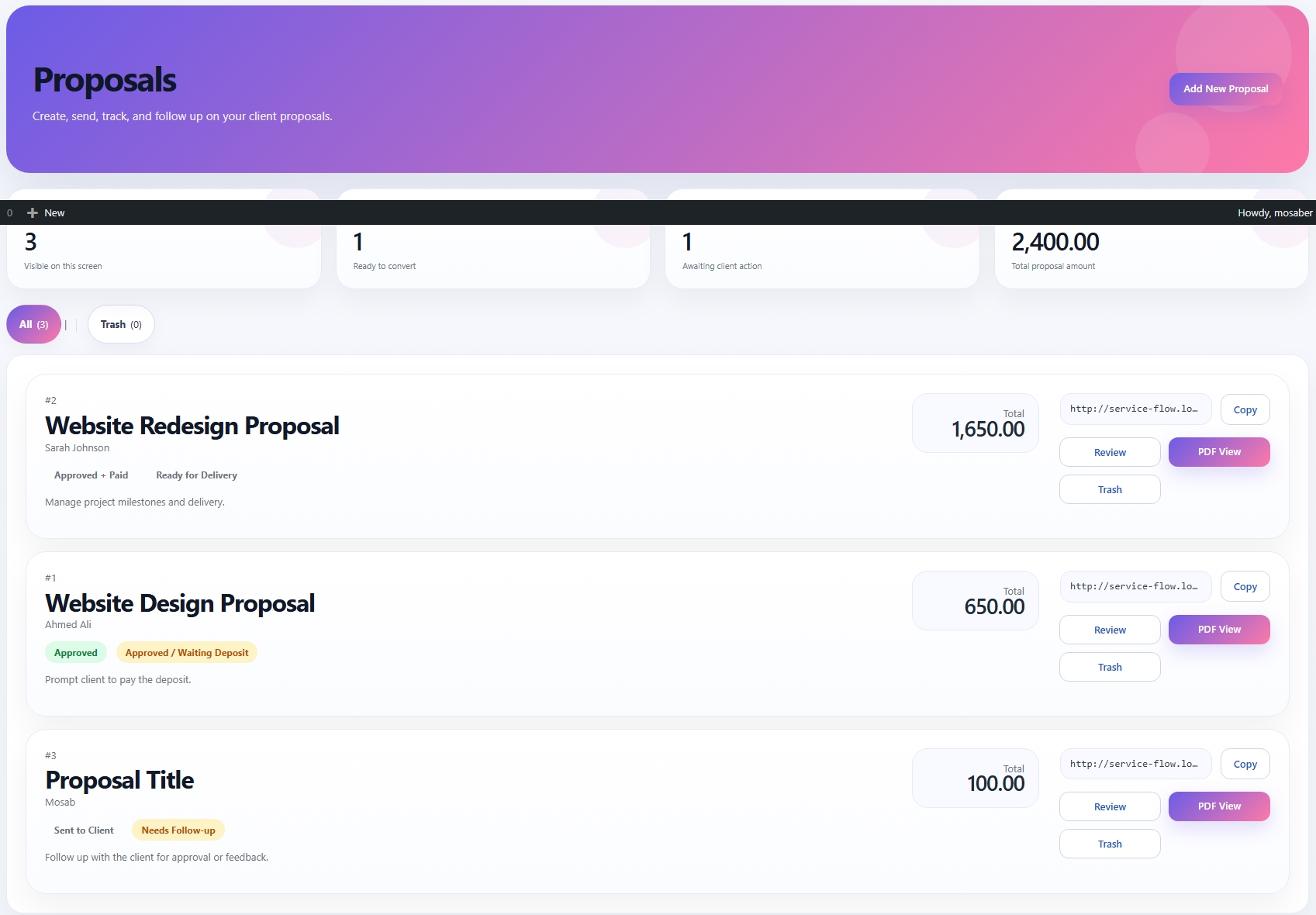Image resolution: width=1316 pixels, height=915 pixels.
Task: Open PDF View for Website Design Proposal
Action: tap(1218, 630)
